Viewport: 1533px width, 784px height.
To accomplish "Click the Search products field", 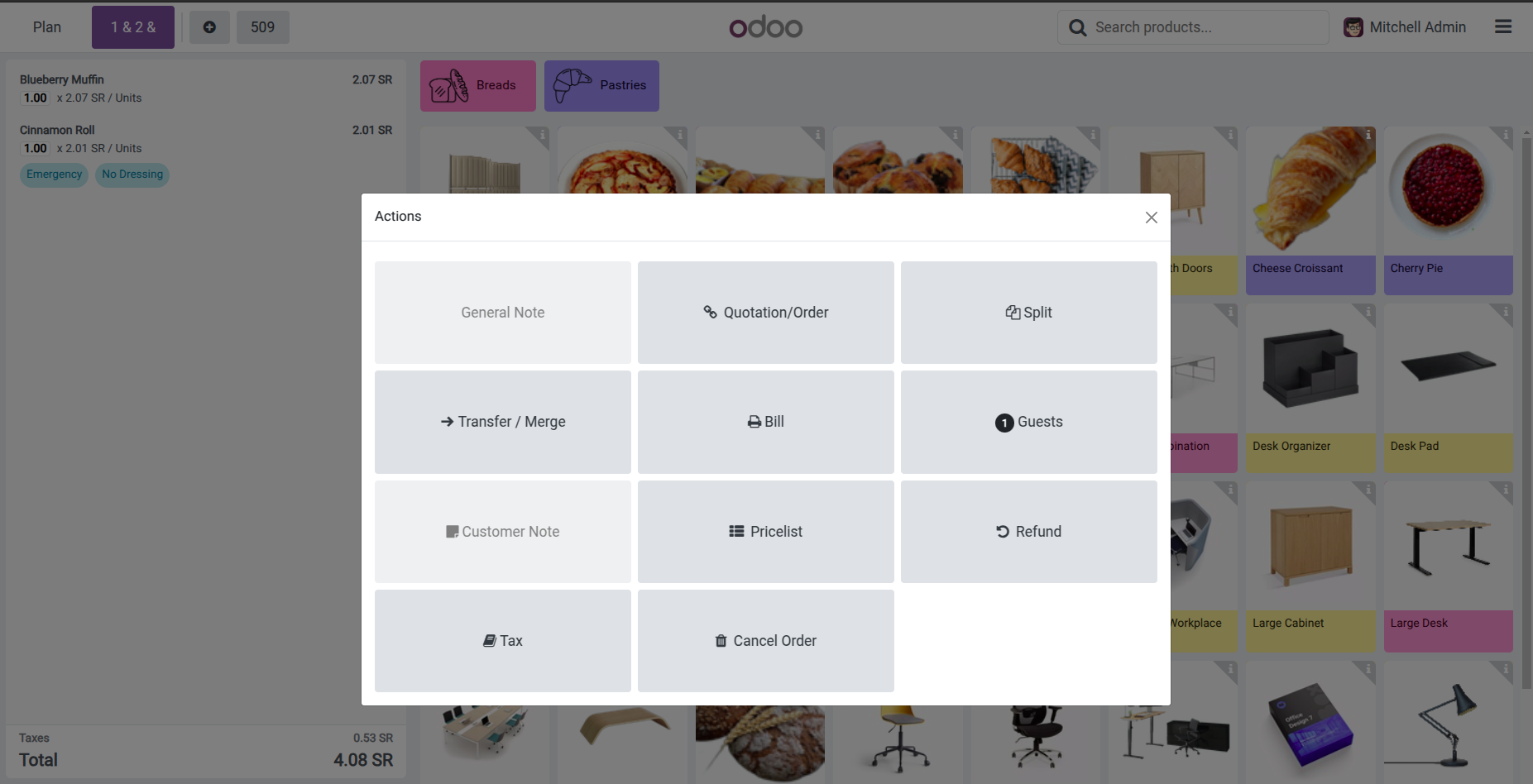I will [1192, 26].
